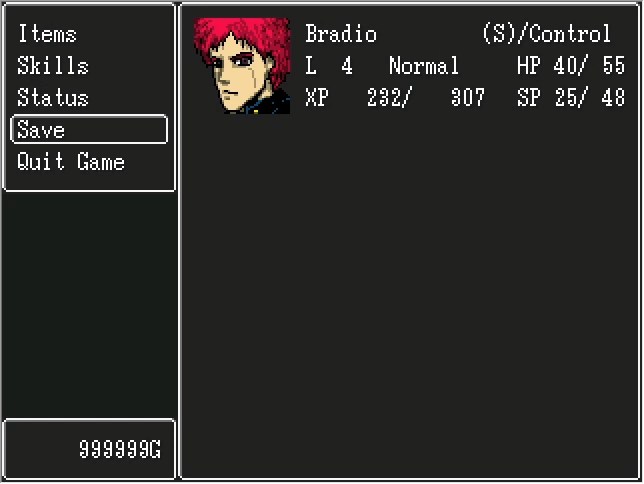The image size is (644, 484).
Task: Open the Skills menu
Action: (x=53, y=65)
